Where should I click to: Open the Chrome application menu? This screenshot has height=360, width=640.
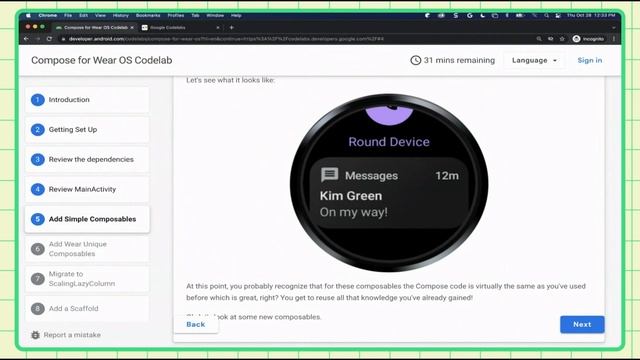(48, 16)
